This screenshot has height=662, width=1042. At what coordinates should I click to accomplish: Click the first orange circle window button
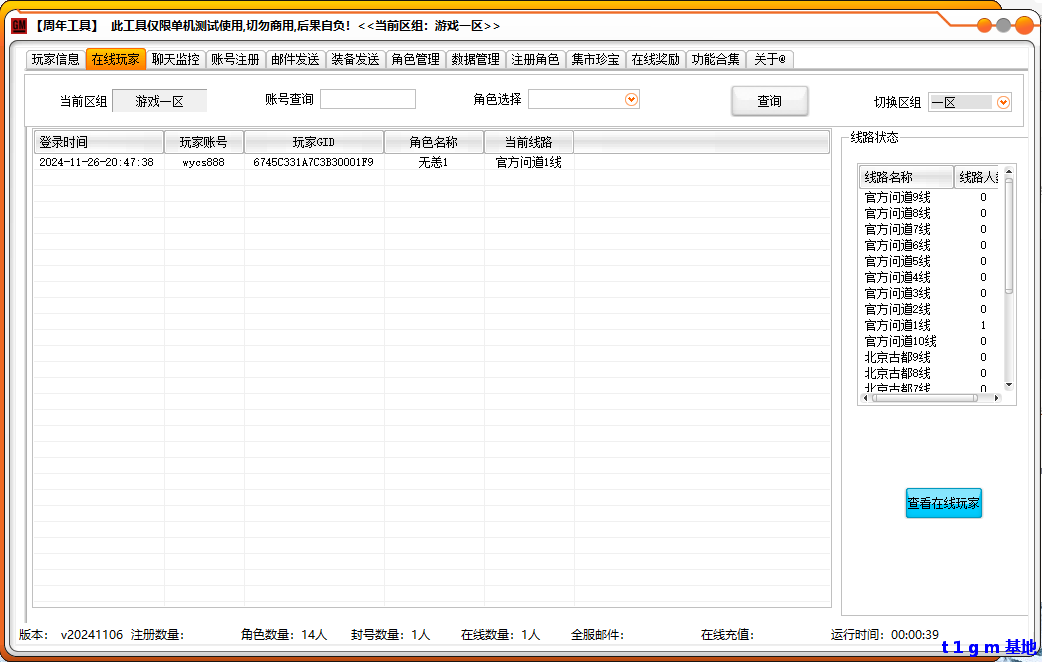[x=985, y=26]
